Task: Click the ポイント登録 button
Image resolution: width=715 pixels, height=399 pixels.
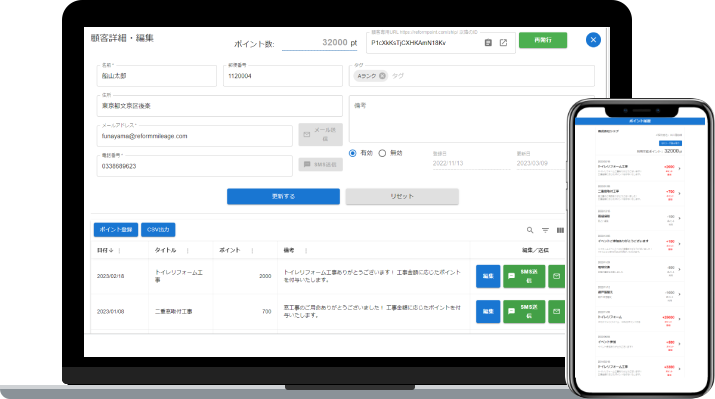Action: [116, 230]
